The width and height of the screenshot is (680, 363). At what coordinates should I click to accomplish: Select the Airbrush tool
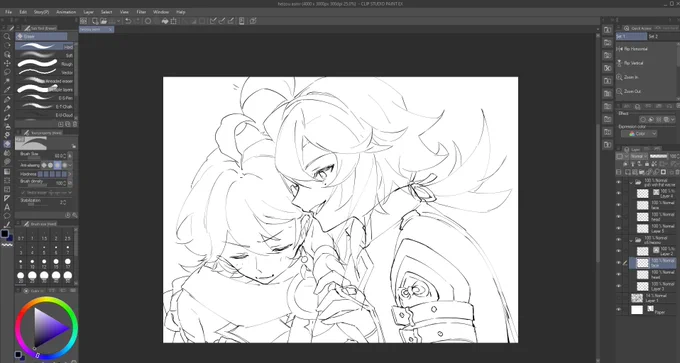[x=7, y=126]
